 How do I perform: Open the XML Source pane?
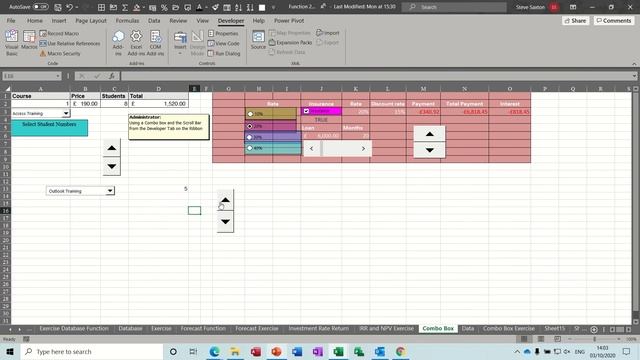[x=258, y=40]
